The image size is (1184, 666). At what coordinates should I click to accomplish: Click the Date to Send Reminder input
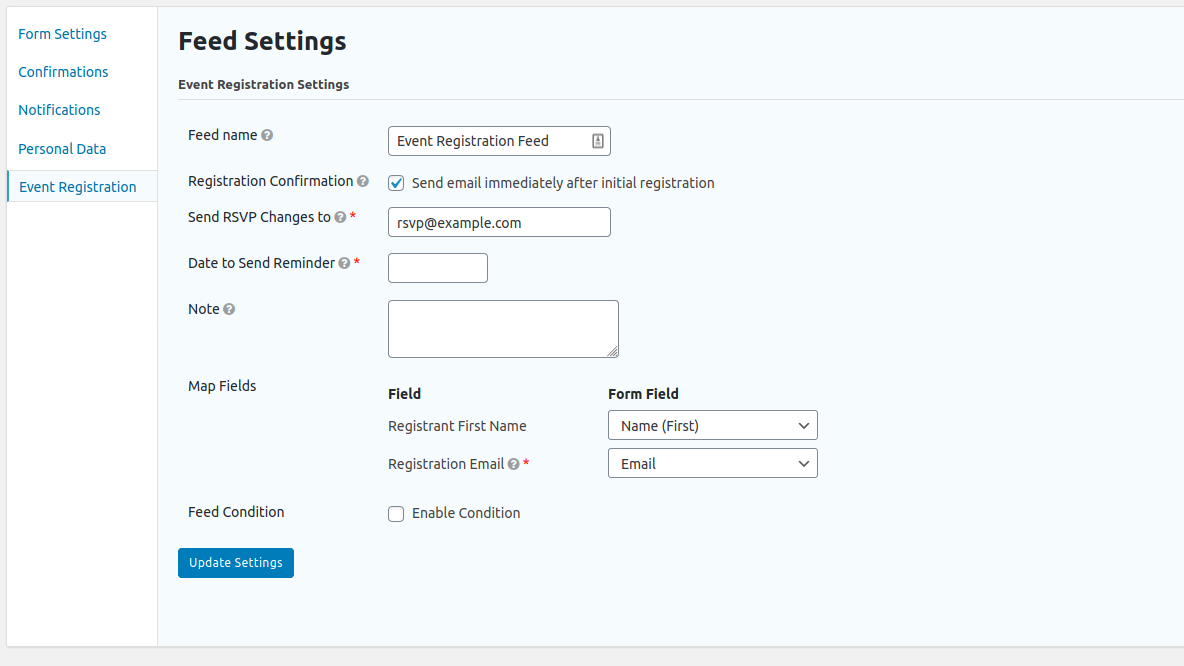coord(438,268)
